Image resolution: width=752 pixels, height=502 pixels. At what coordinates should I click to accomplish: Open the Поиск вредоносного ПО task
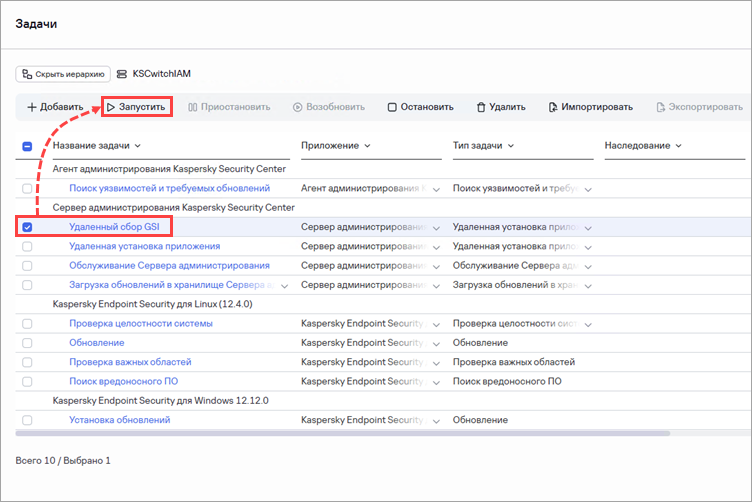pos(123,382)
